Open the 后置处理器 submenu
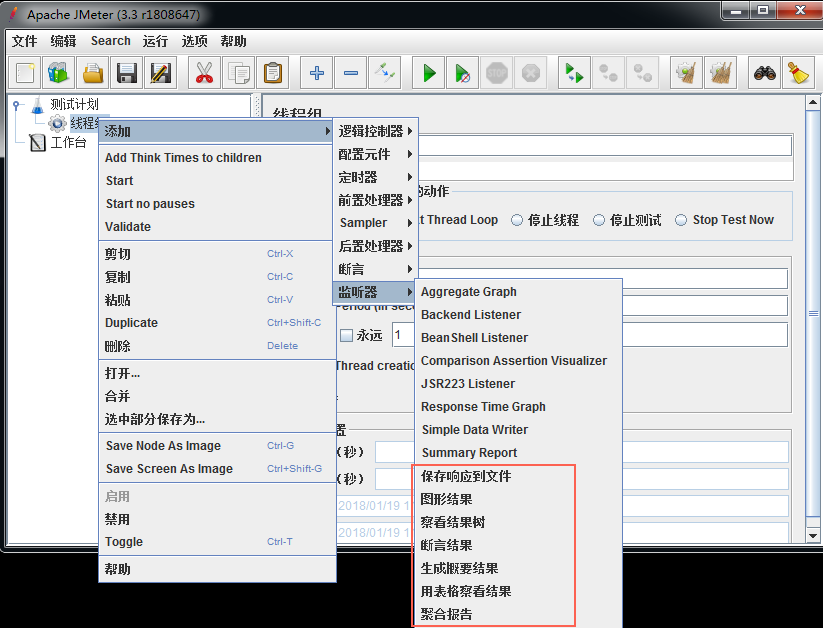The image size is (823, 628). point(375,246)
